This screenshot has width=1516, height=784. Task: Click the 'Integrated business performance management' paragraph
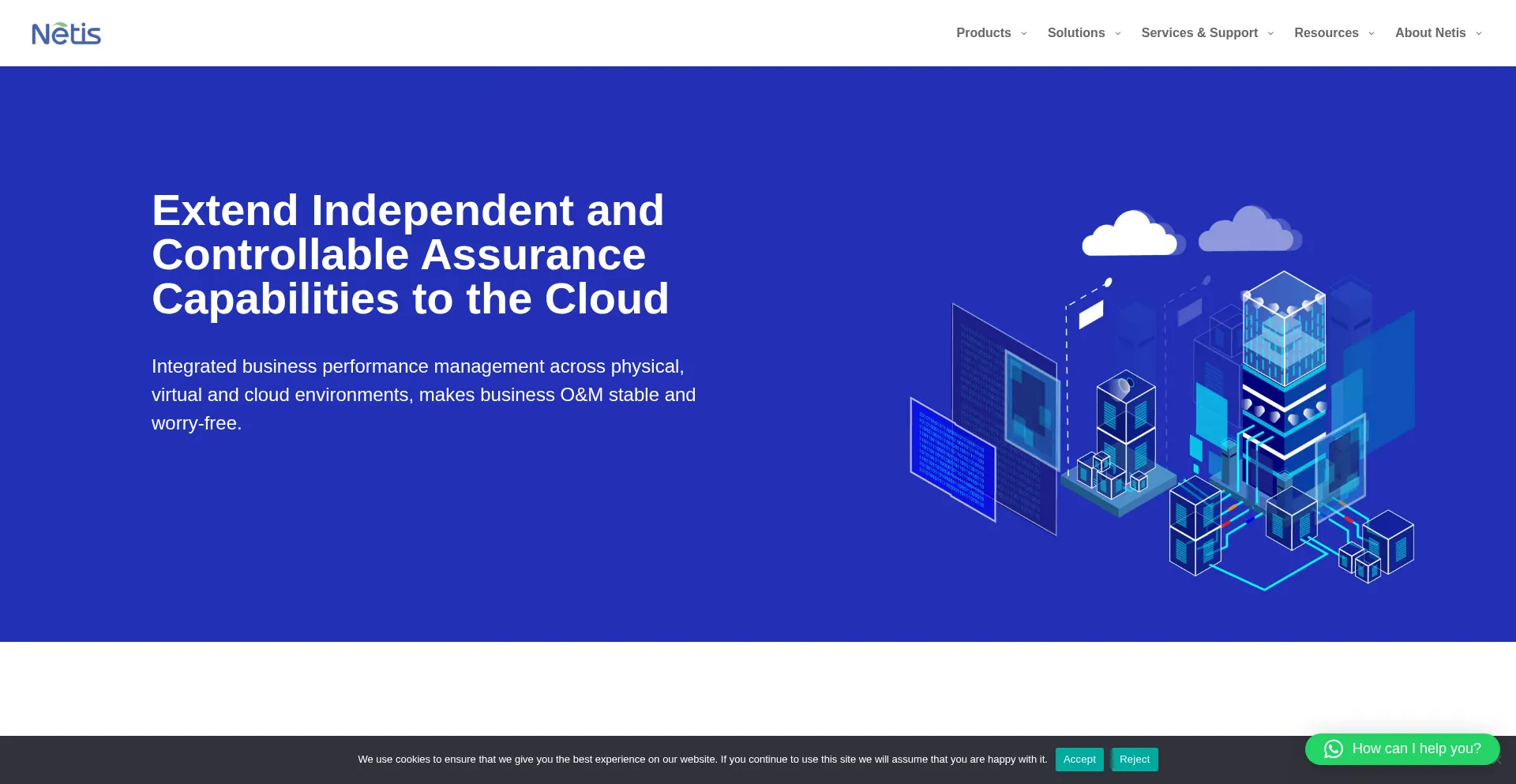point(423,395)
